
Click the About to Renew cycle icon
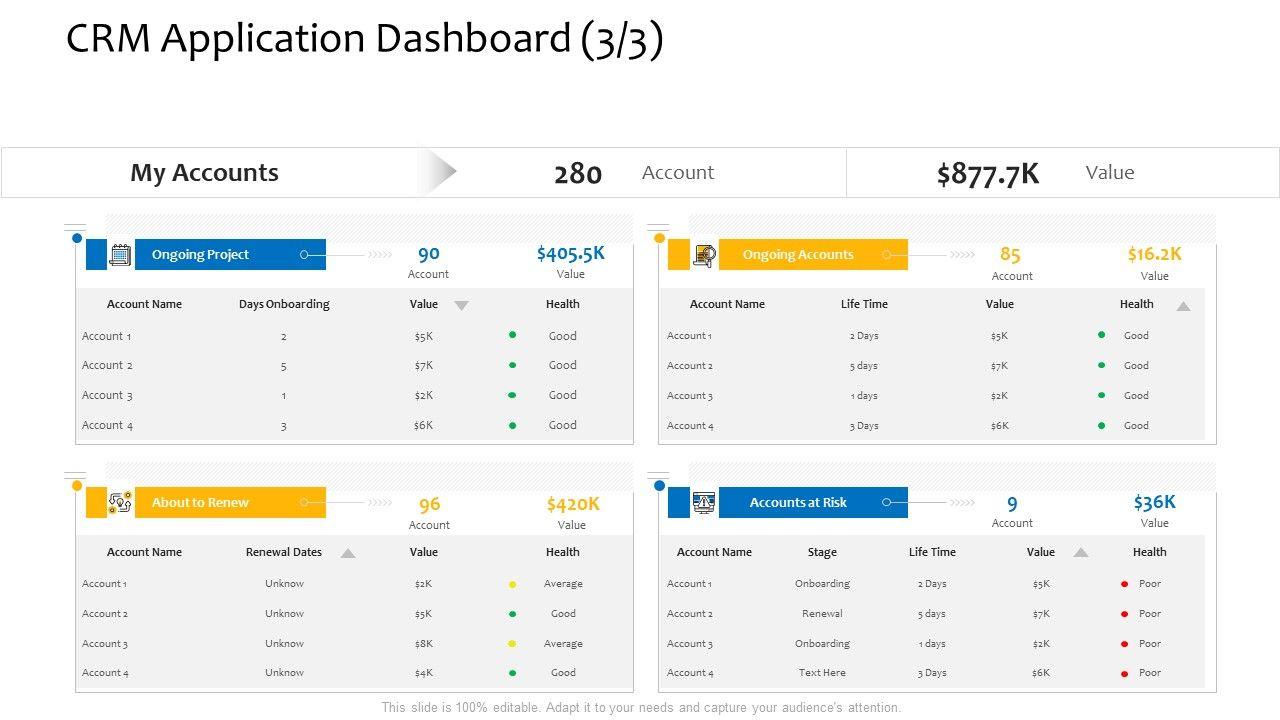(120, 502)
